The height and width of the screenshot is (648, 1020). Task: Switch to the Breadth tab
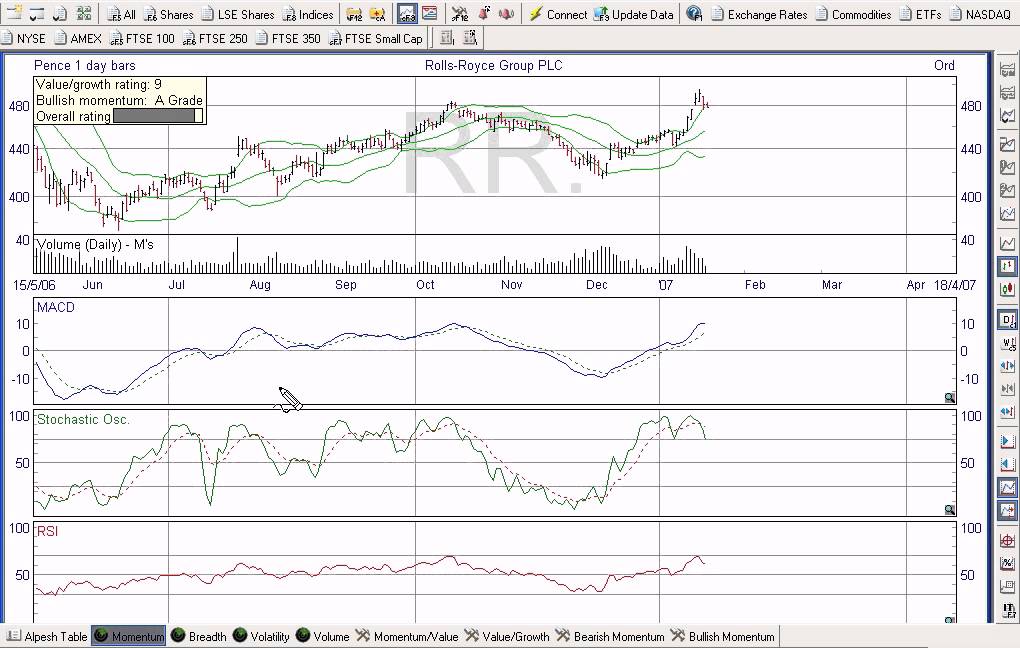tap(198, 636)
